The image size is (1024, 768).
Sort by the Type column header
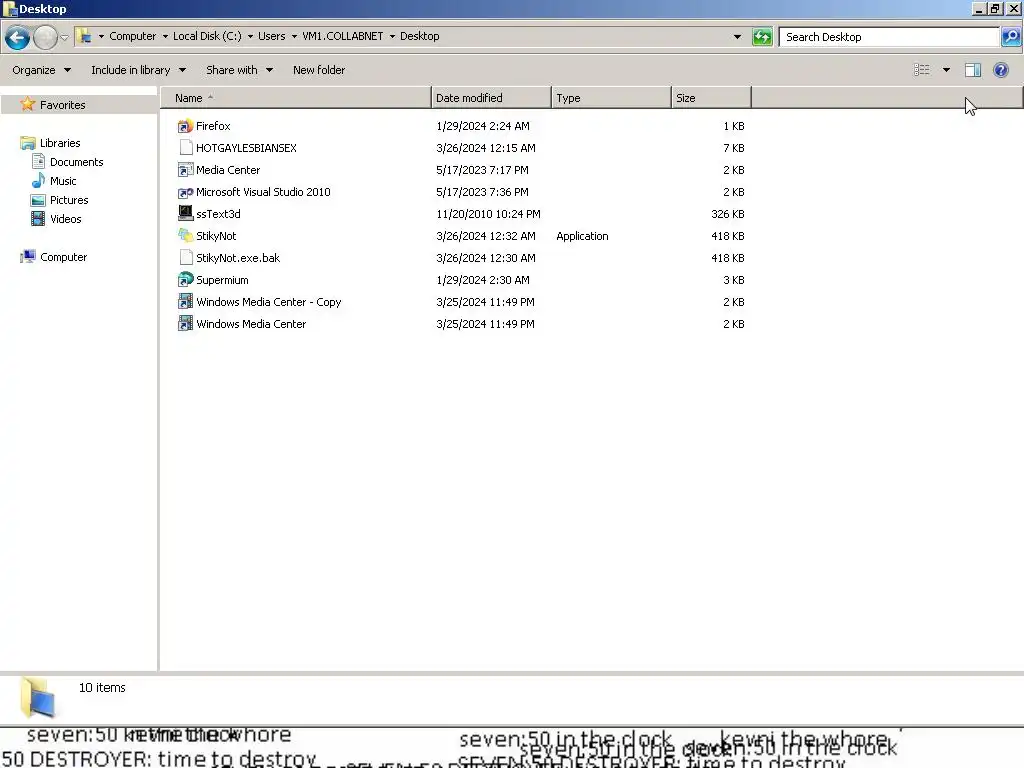(x=611, y=98)
